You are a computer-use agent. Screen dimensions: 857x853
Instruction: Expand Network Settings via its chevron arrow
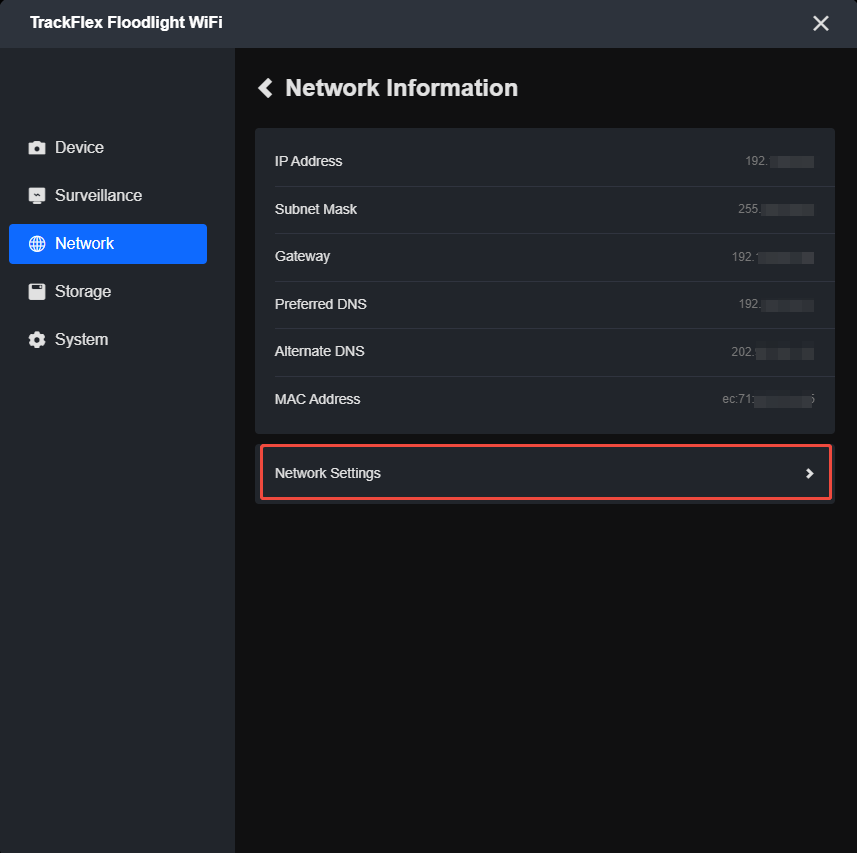[x=809, y=473]
